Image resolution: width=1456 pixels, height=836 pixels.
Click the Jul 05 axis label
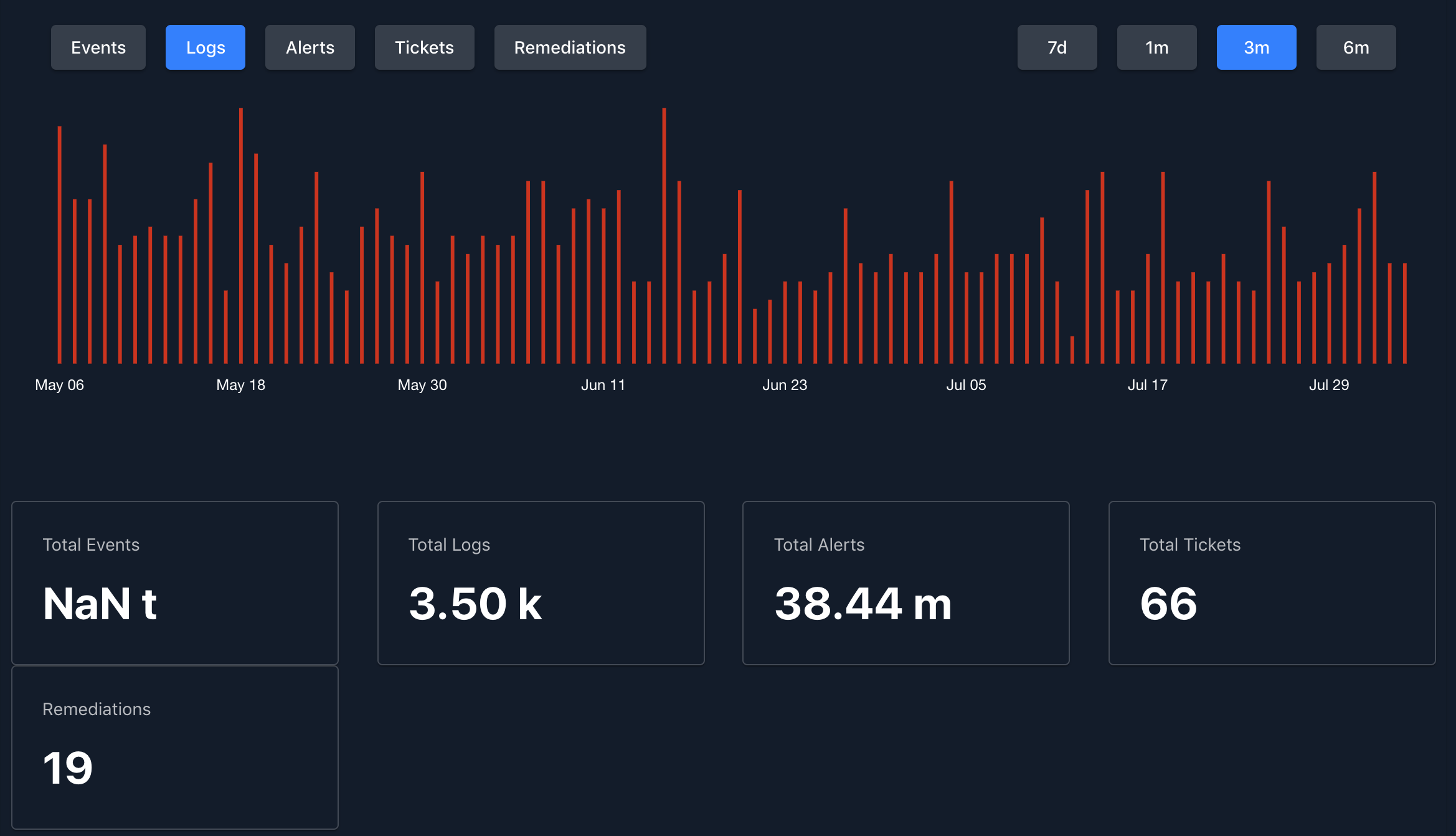click(x=966, y=385)
